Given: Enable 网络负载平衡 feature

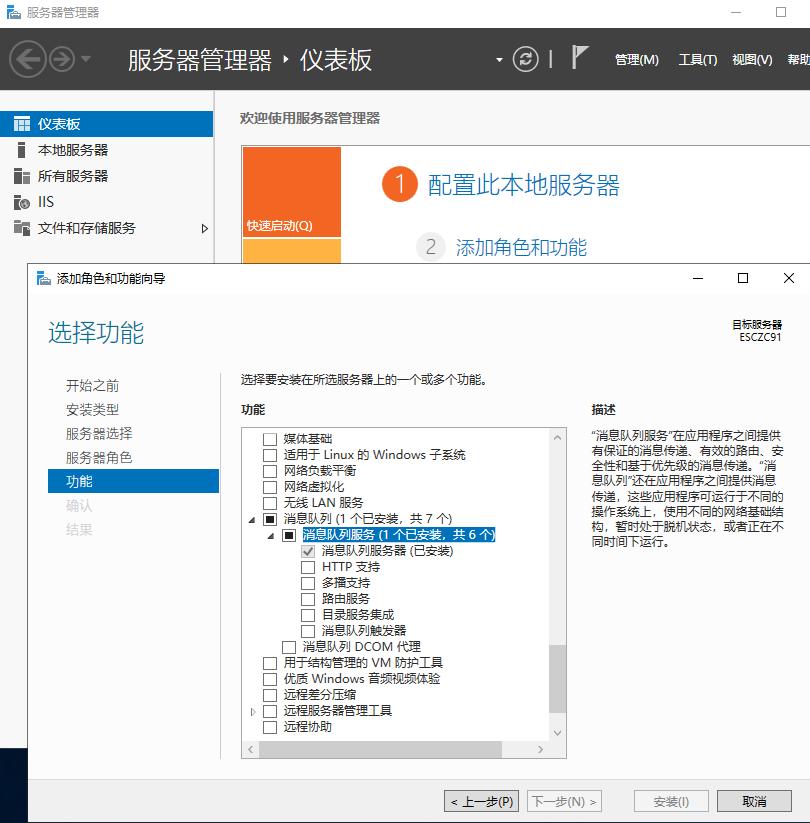Looking at the screenshot, I should [x=272, y=472].
